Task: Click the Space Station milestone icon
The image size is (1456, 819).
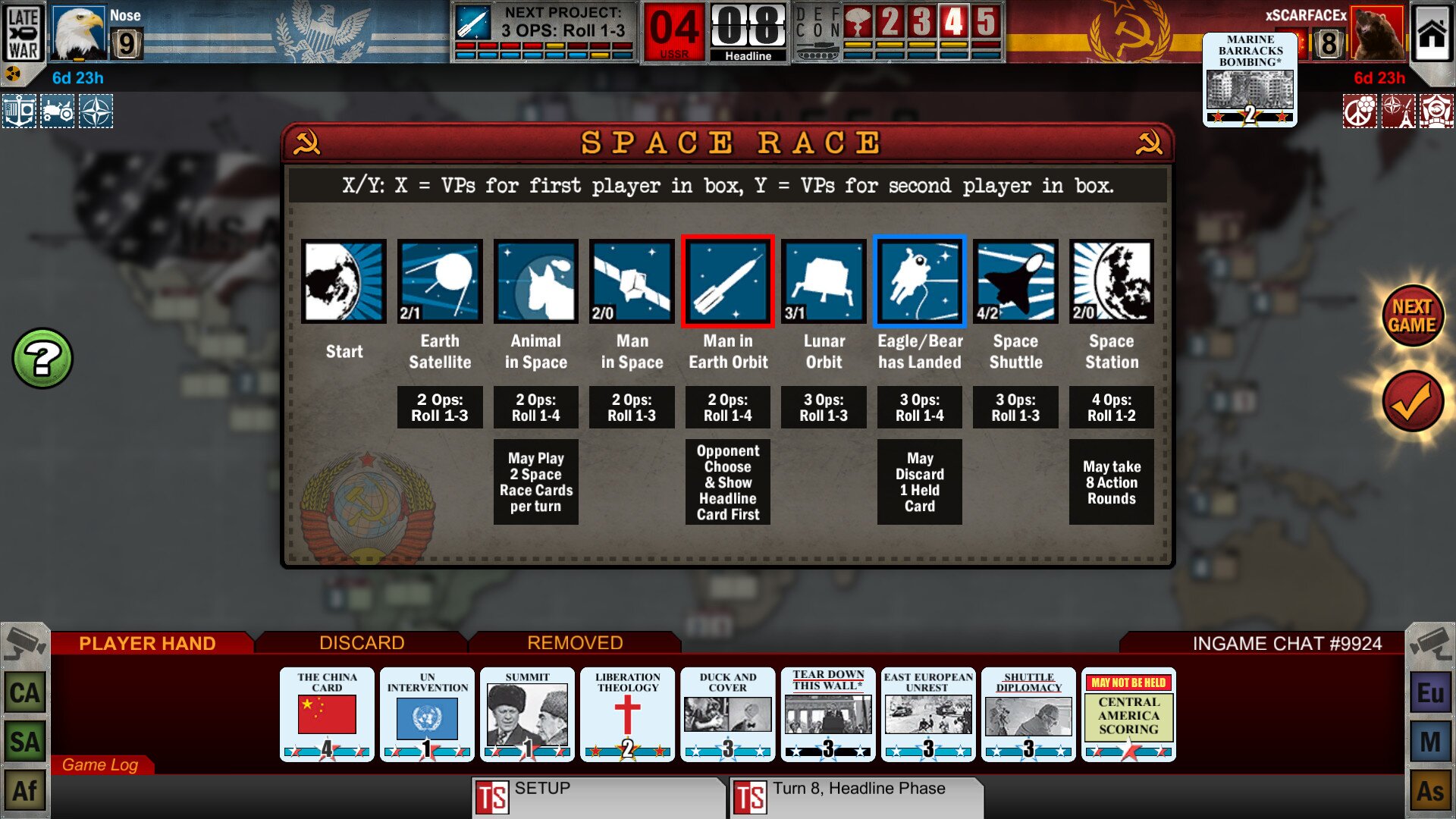Action: pos(1111,282)
